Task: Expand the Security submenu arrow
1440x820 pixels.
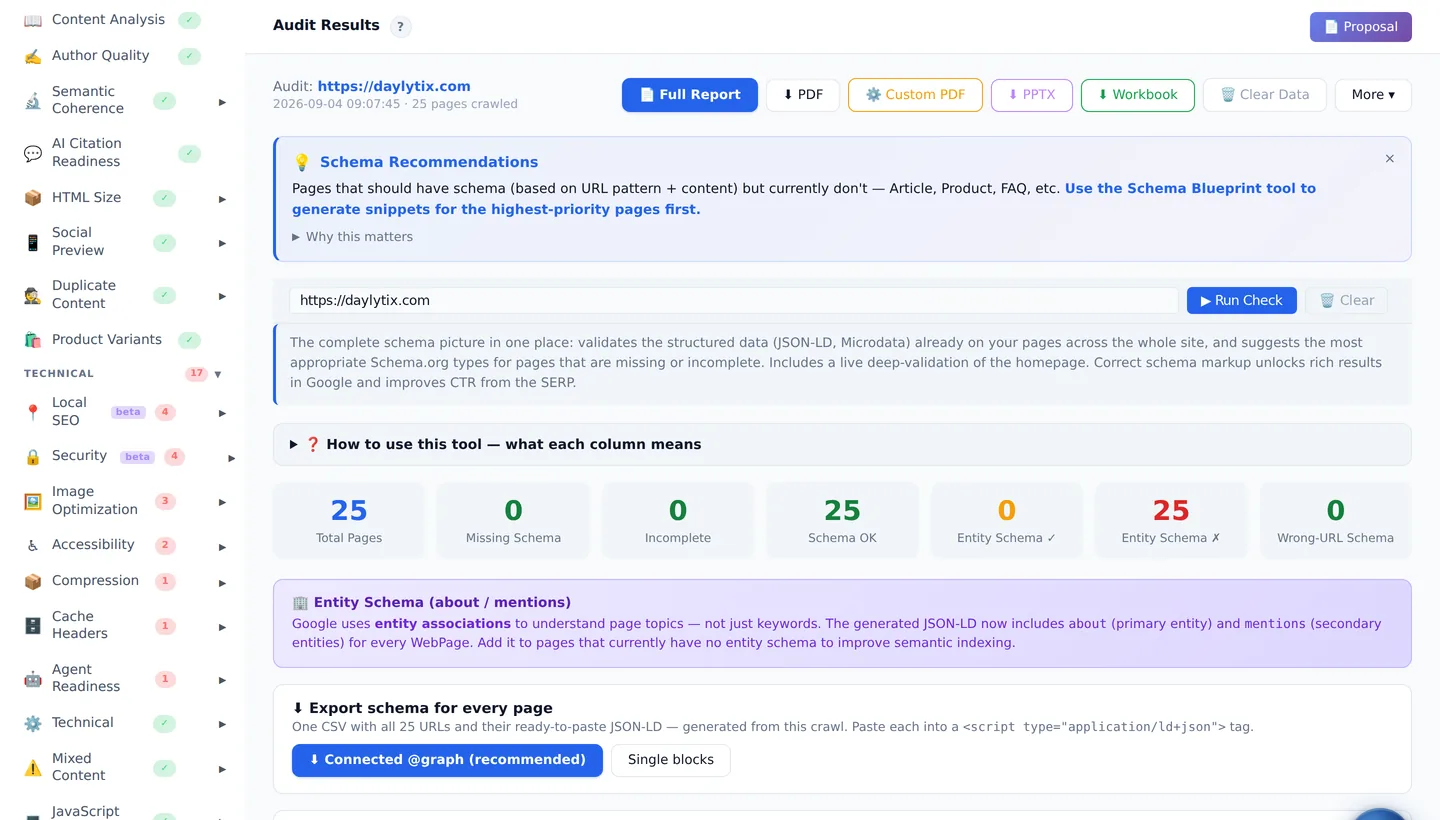Action: pos(231,458)
